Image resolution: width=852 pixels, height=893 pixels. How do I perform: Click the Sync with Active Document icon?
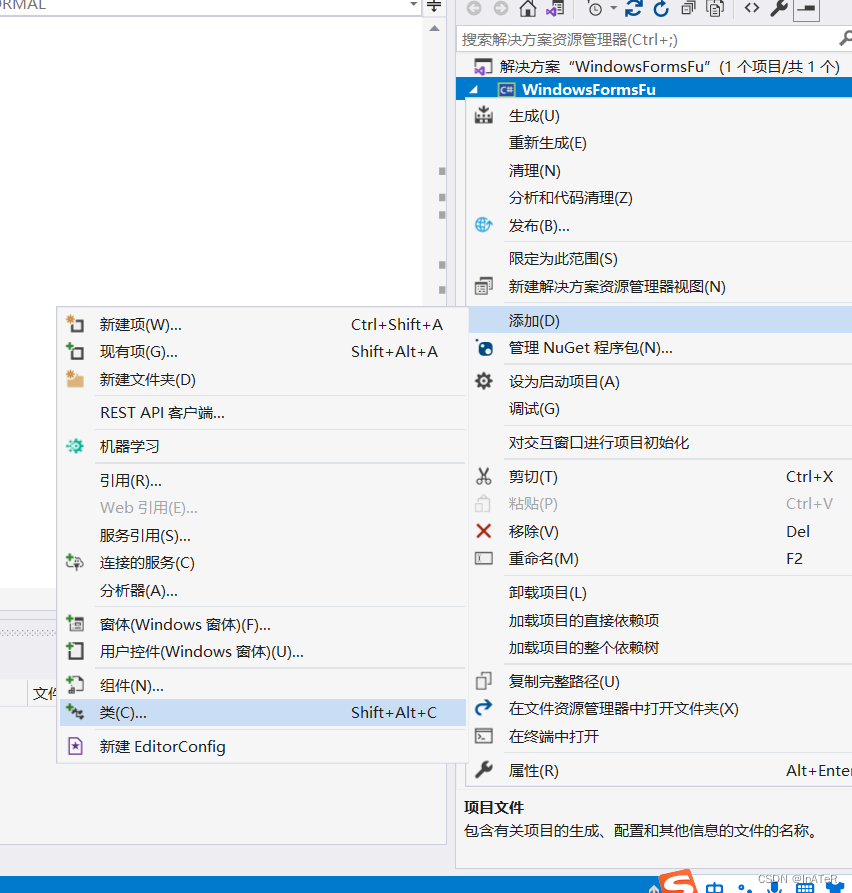633,9
